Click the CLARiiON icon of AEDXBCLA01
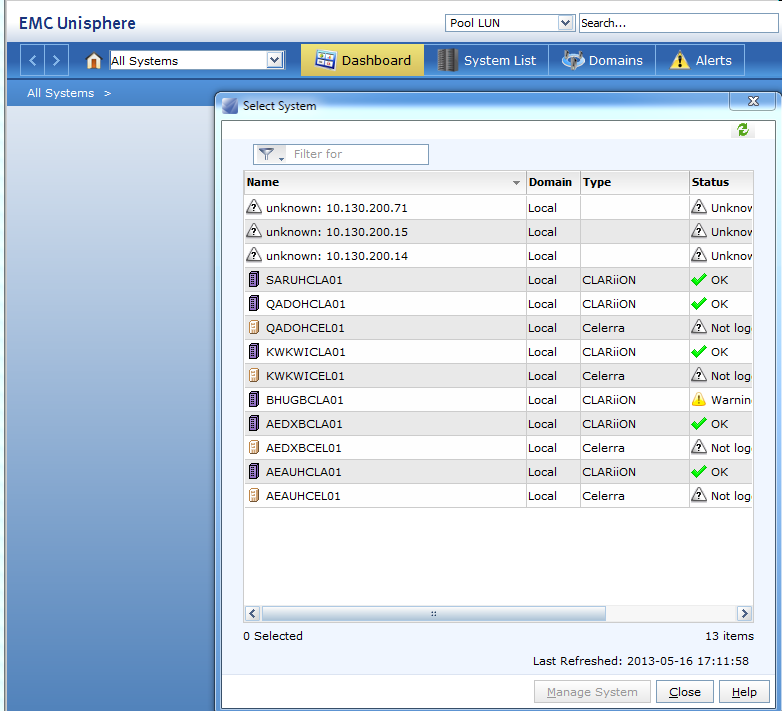This screenshot has height=711, width=782. pos(254,423)
